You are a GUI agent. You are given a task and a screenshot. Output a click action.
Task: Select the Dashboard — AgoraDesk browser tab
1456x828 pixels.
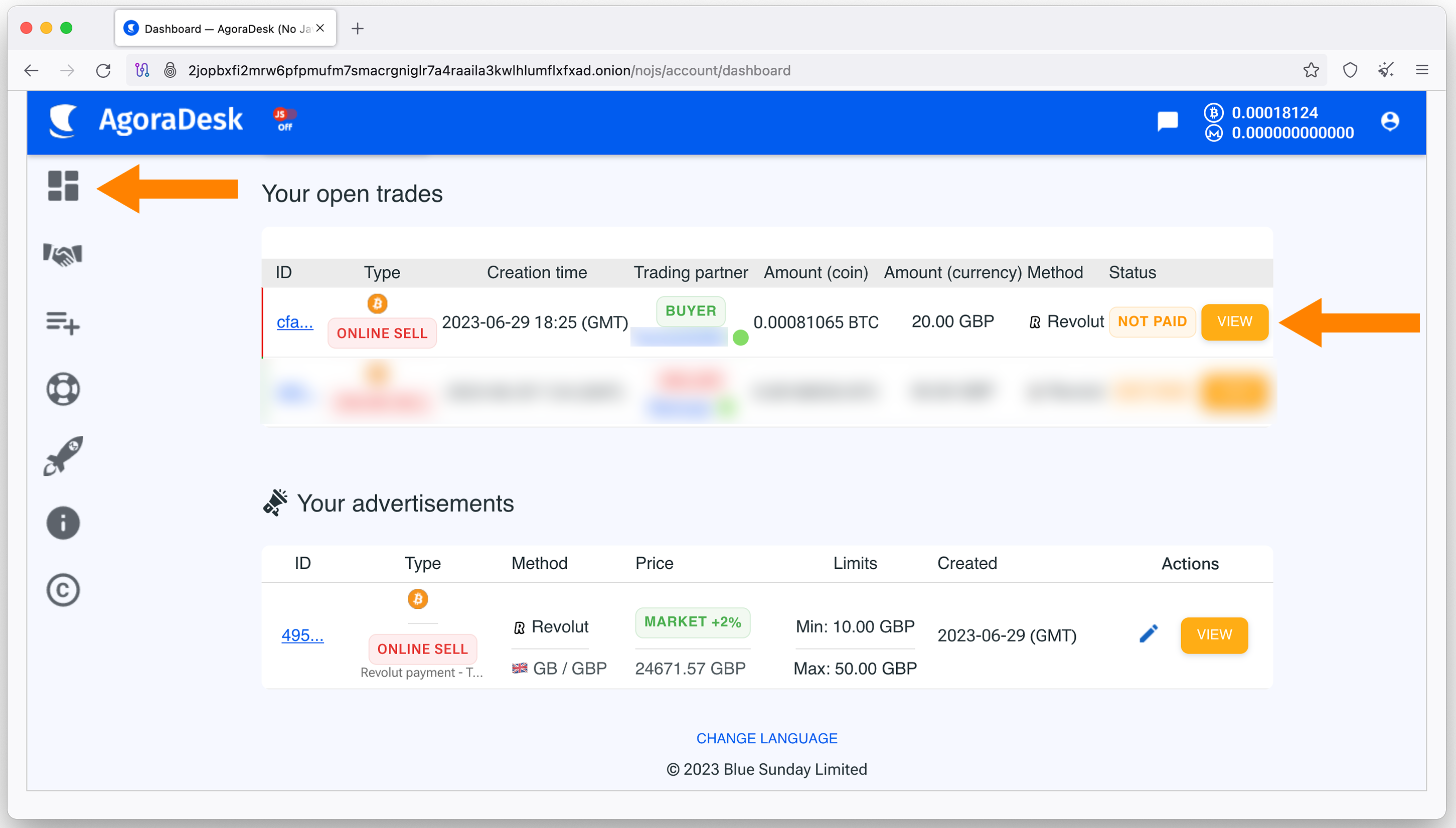click(226, 28)
